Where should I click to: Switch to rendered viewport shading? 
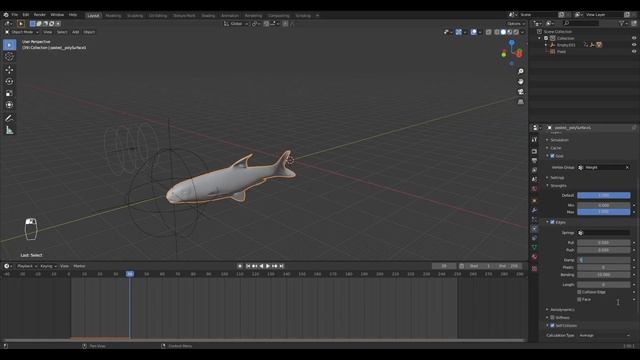pyautogui.click(x=516, y=32)
